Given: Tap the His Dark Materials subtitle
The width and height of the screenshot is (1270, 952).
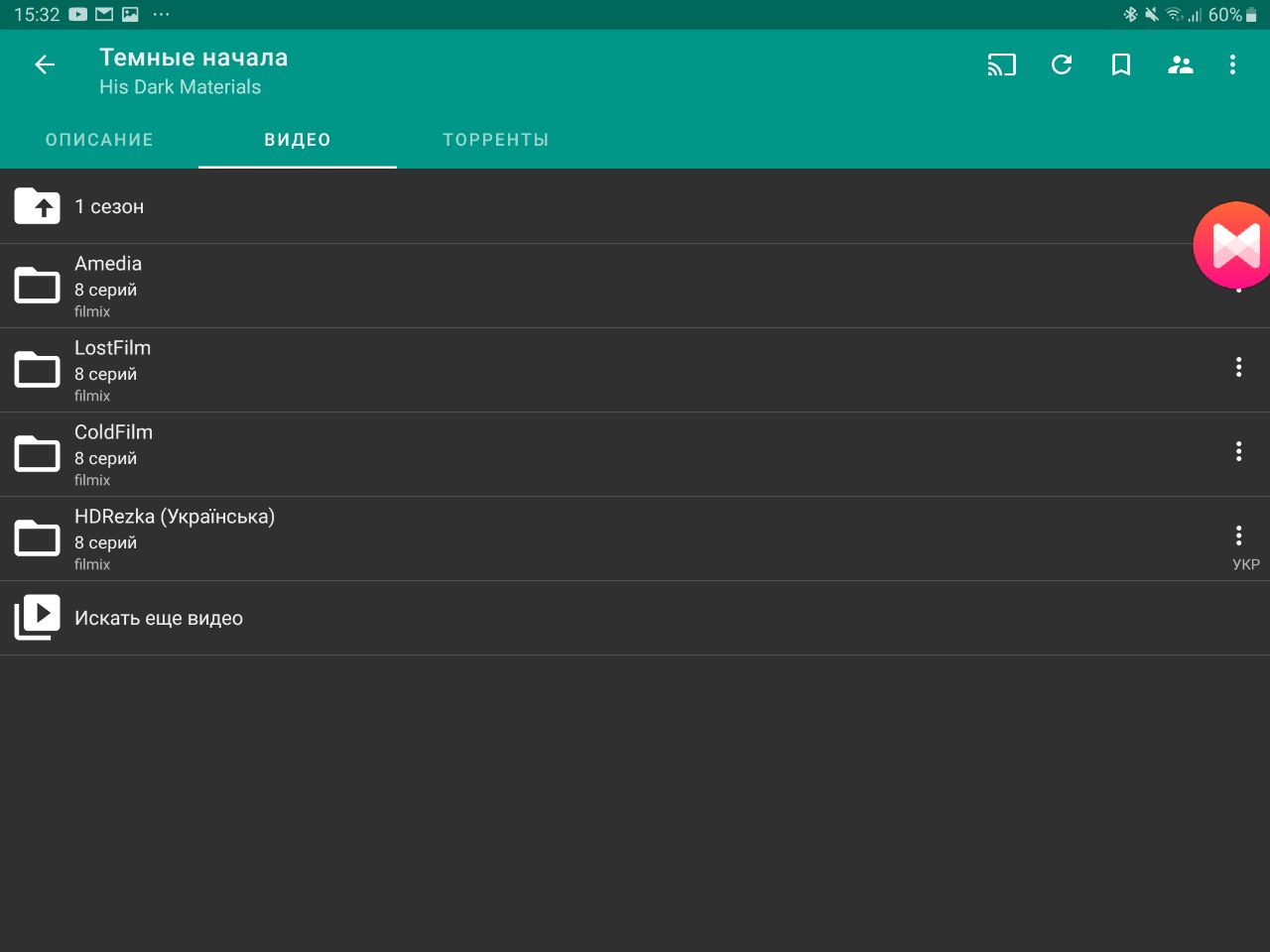Looking at the screenshot, I should click(x=181, y=87).
